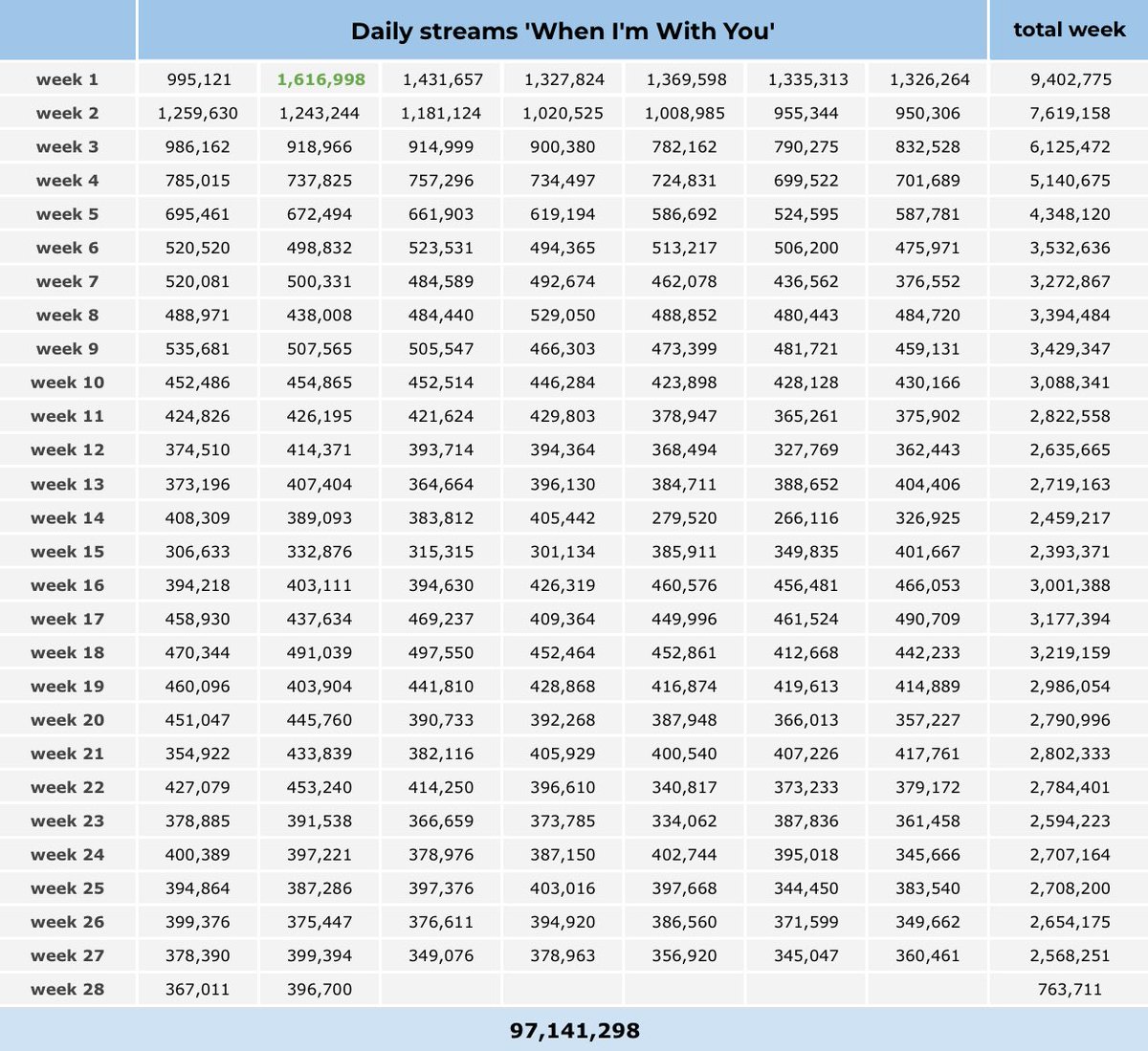Select the 357,227 cell in week 20
The width and height of the screenshot is (1148, 1051).
click(927, 720)
